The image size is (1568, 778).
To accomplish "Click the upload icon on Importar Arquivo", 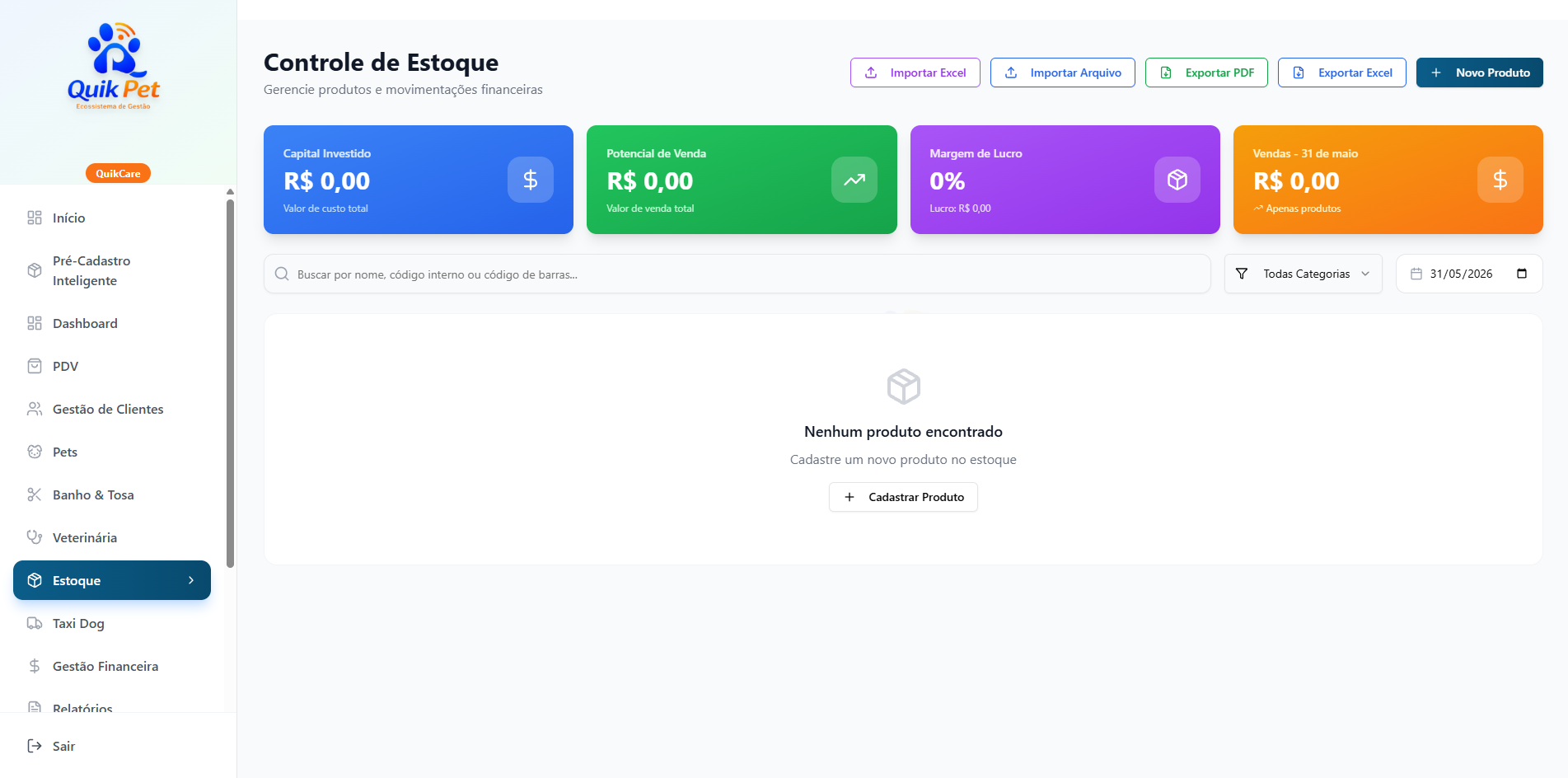I will [x=1011, y=73].
